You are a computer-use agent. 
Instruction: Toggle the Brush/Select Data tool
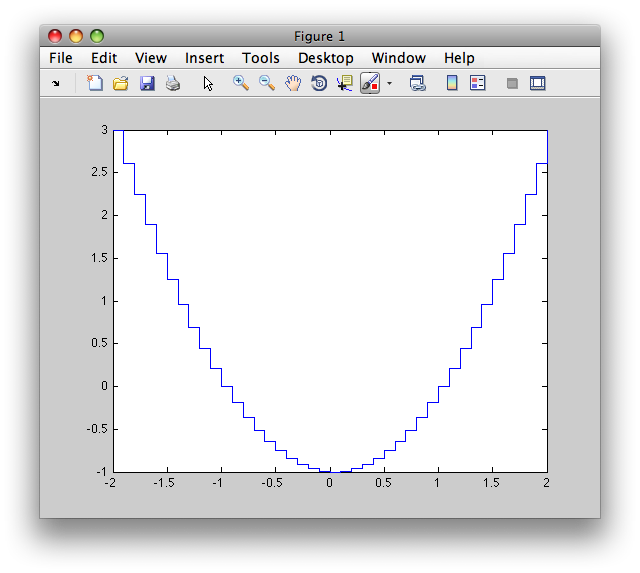(370, 83)
